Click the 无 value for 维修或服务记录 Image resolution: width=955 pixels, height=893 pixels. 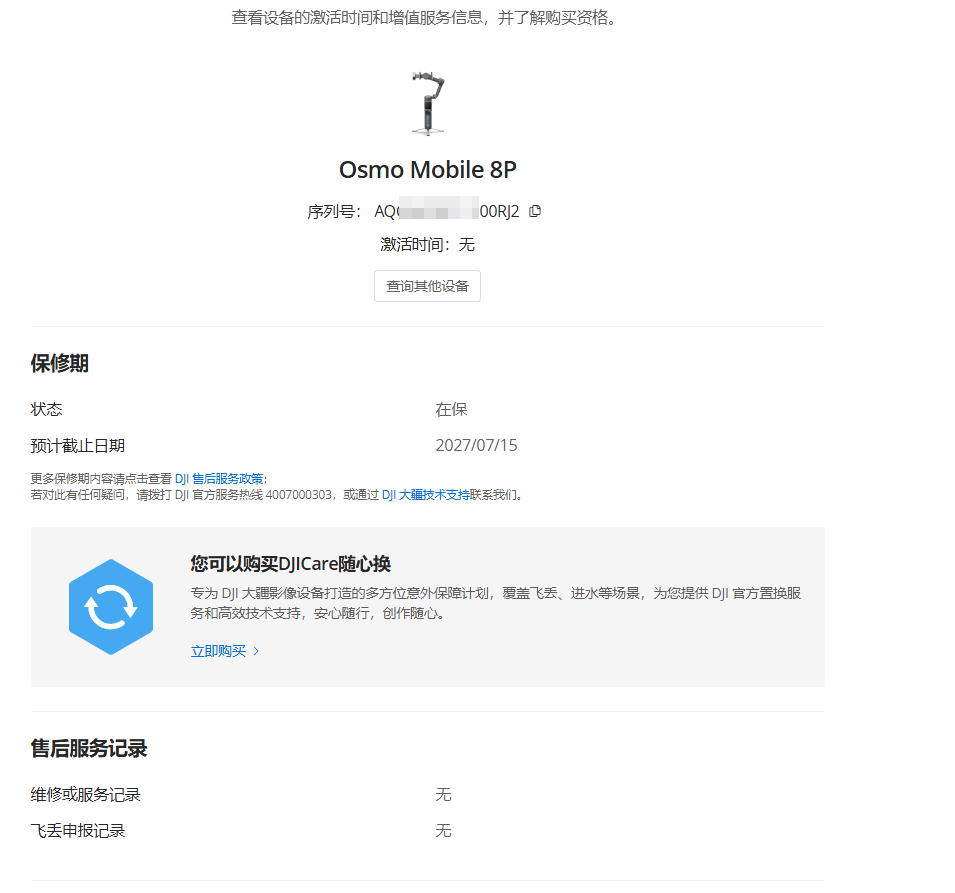(x=443, y=794)
